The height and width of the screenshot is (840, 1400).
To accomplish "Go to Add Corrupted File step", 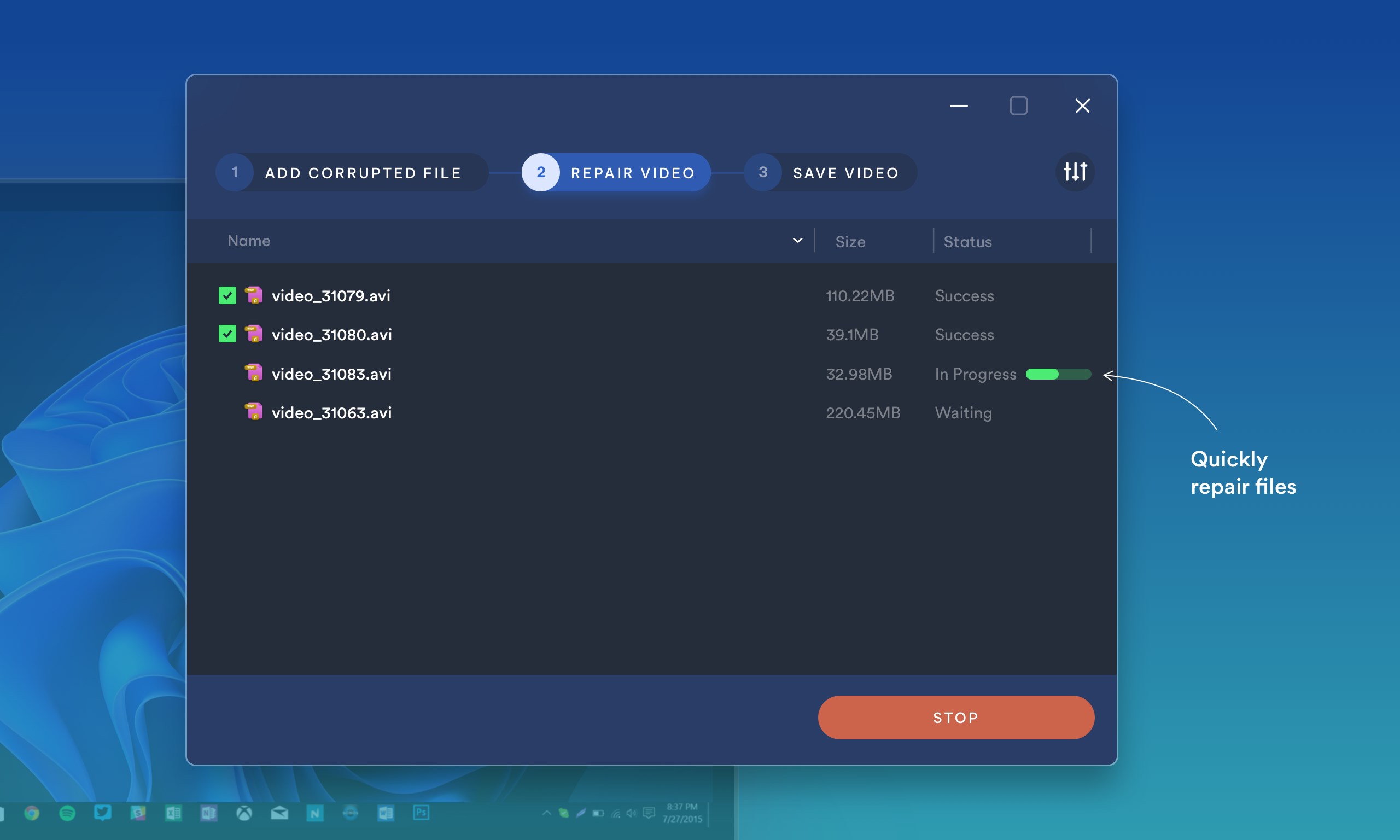I will 362,173.
